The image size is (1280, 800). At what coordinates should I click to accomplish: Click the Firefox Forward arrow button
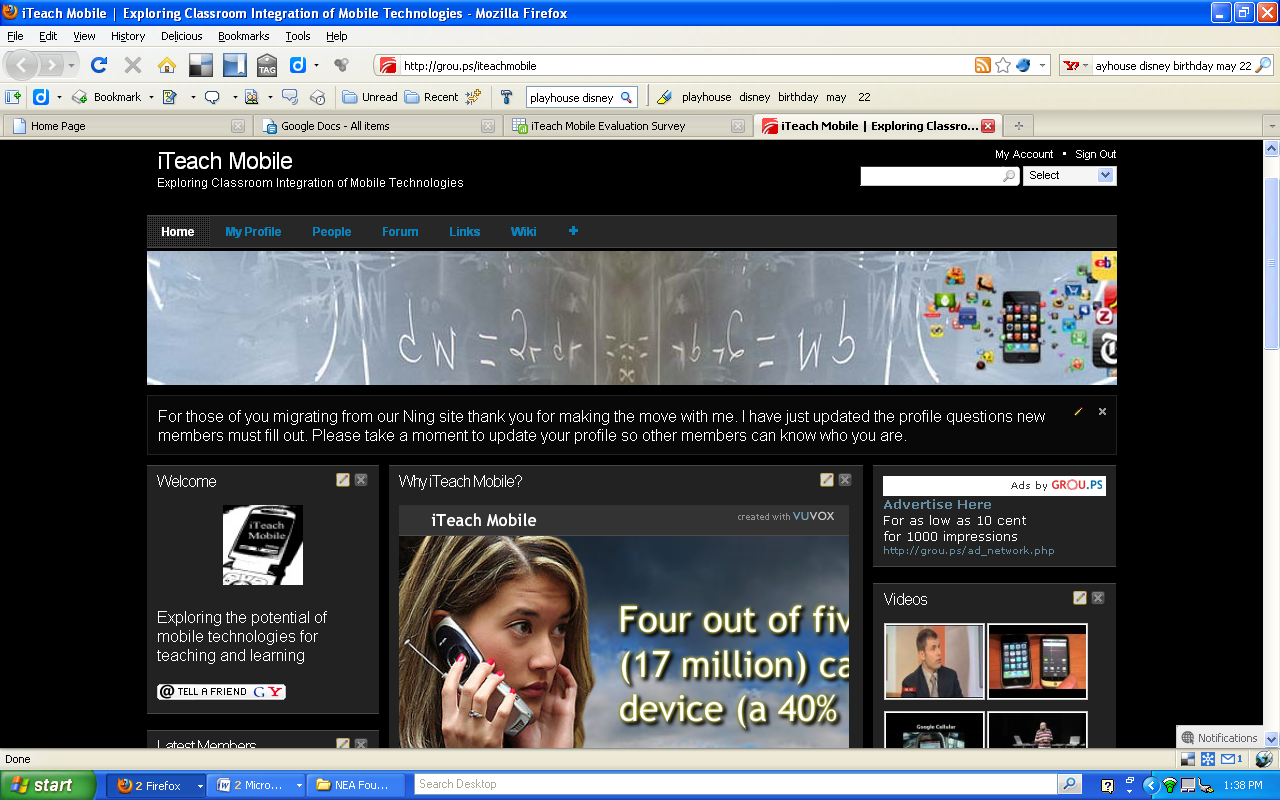(51, 65)
